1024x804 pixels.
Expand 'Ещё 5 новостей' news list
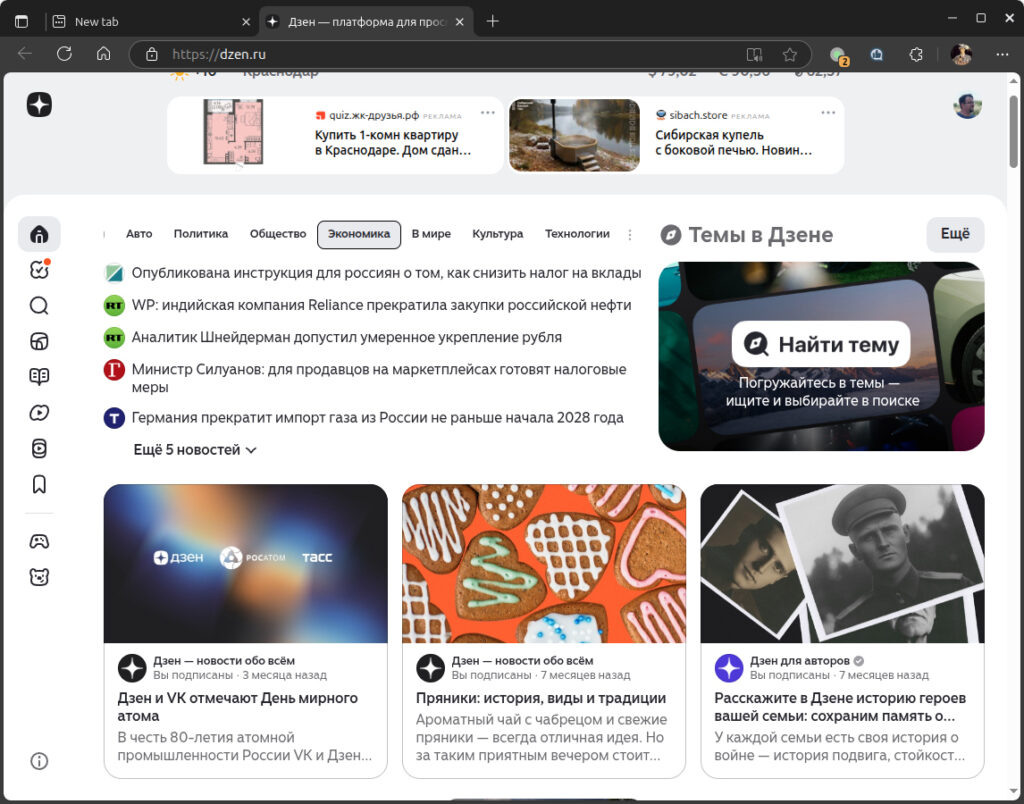coord(195,450)
